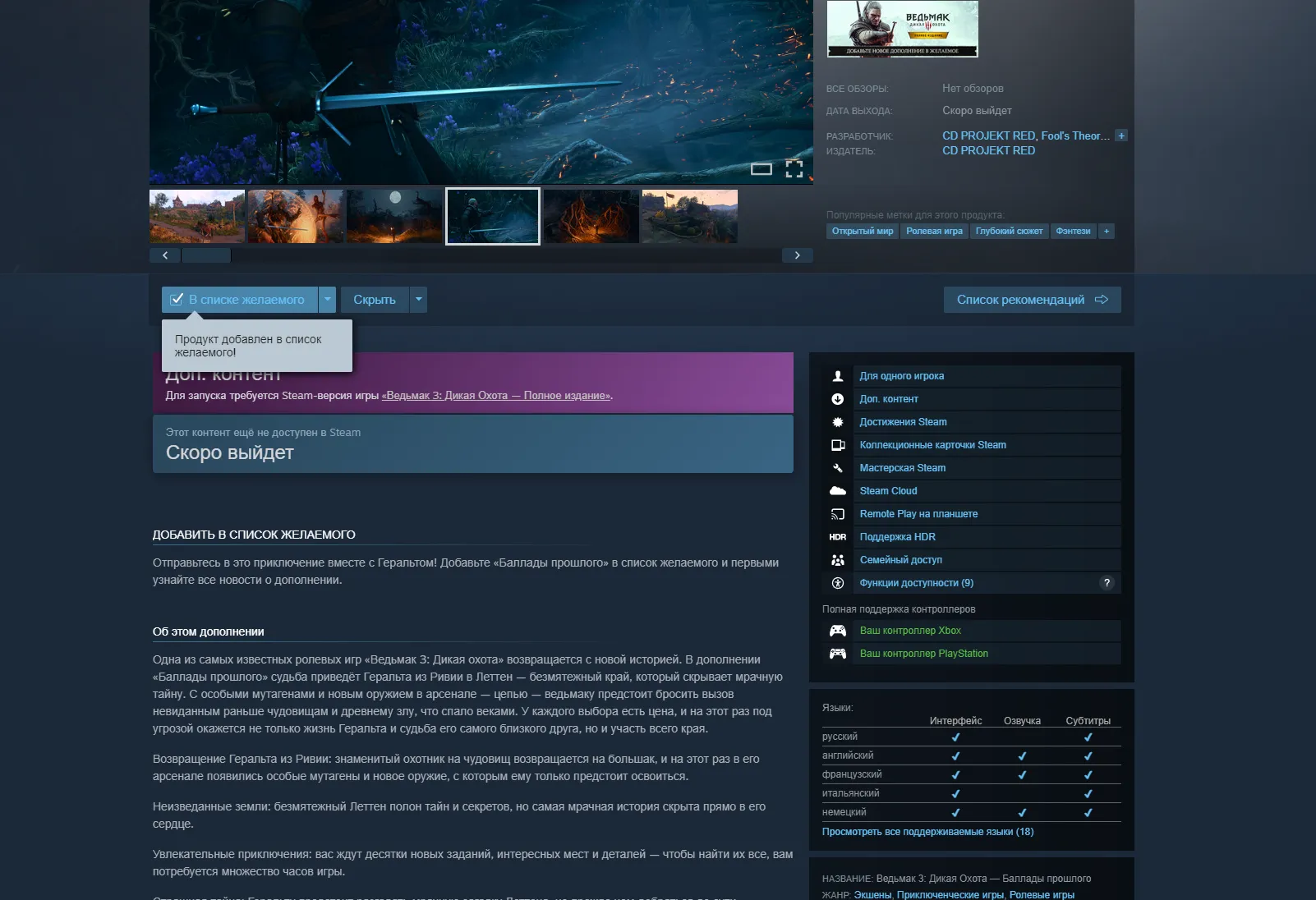Click the английский language row

click(972, 755)
